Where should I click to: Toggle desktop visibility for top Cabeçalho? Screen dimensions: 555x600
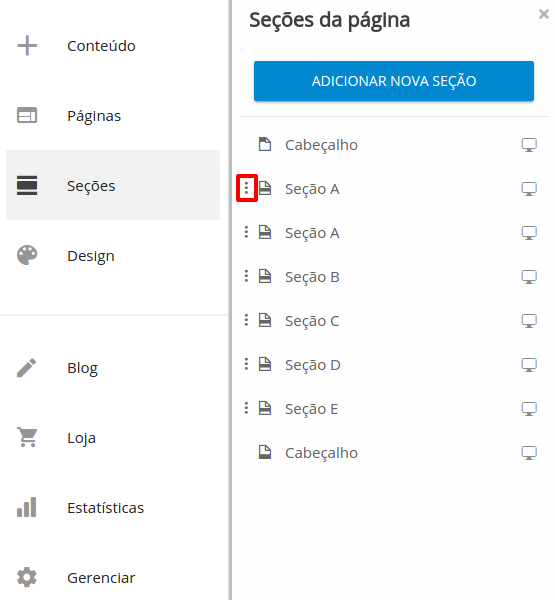[529, 145]
